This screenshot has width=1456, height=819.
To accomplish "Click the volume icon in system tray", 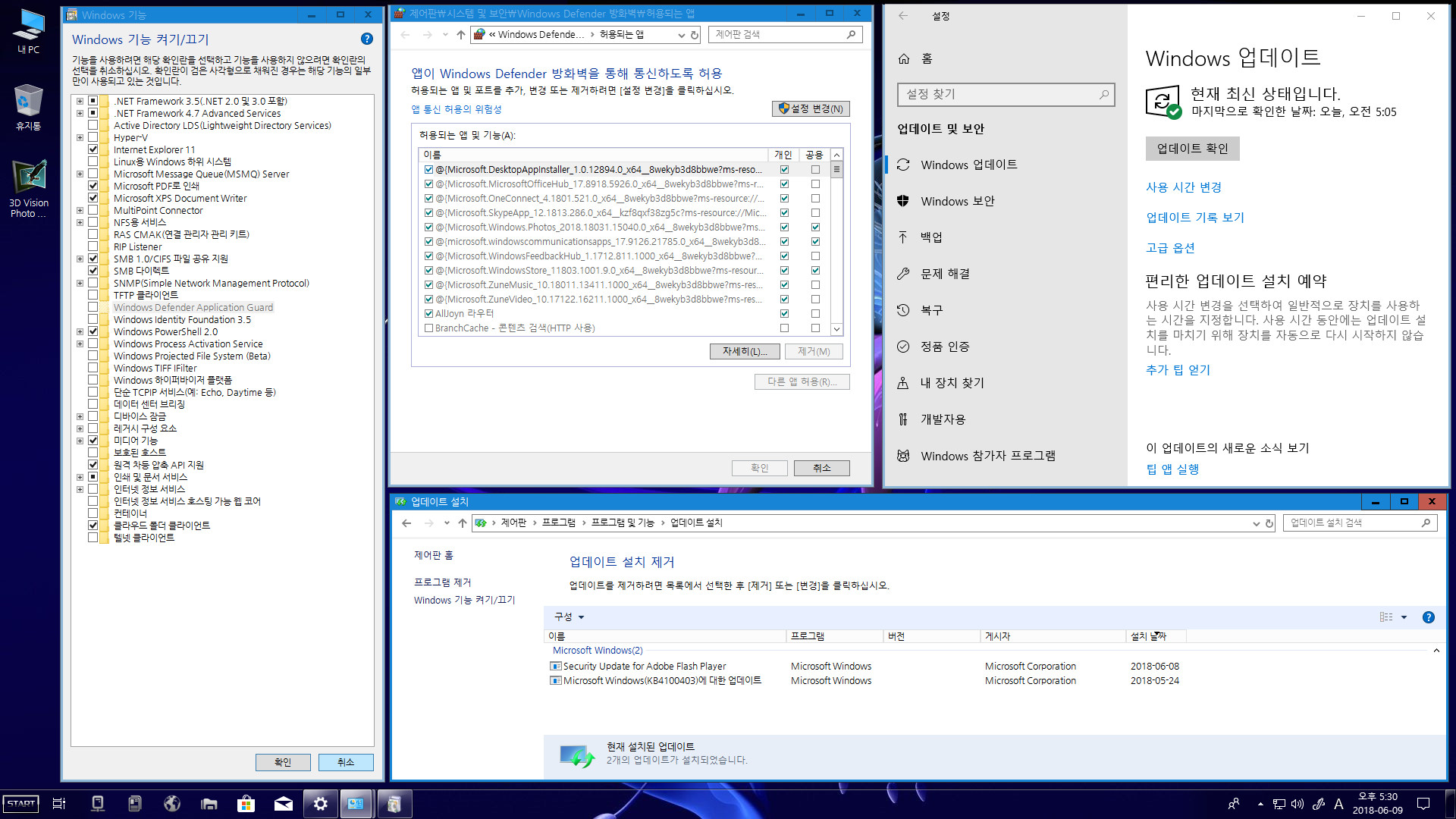I will (x=1298, y=804).
